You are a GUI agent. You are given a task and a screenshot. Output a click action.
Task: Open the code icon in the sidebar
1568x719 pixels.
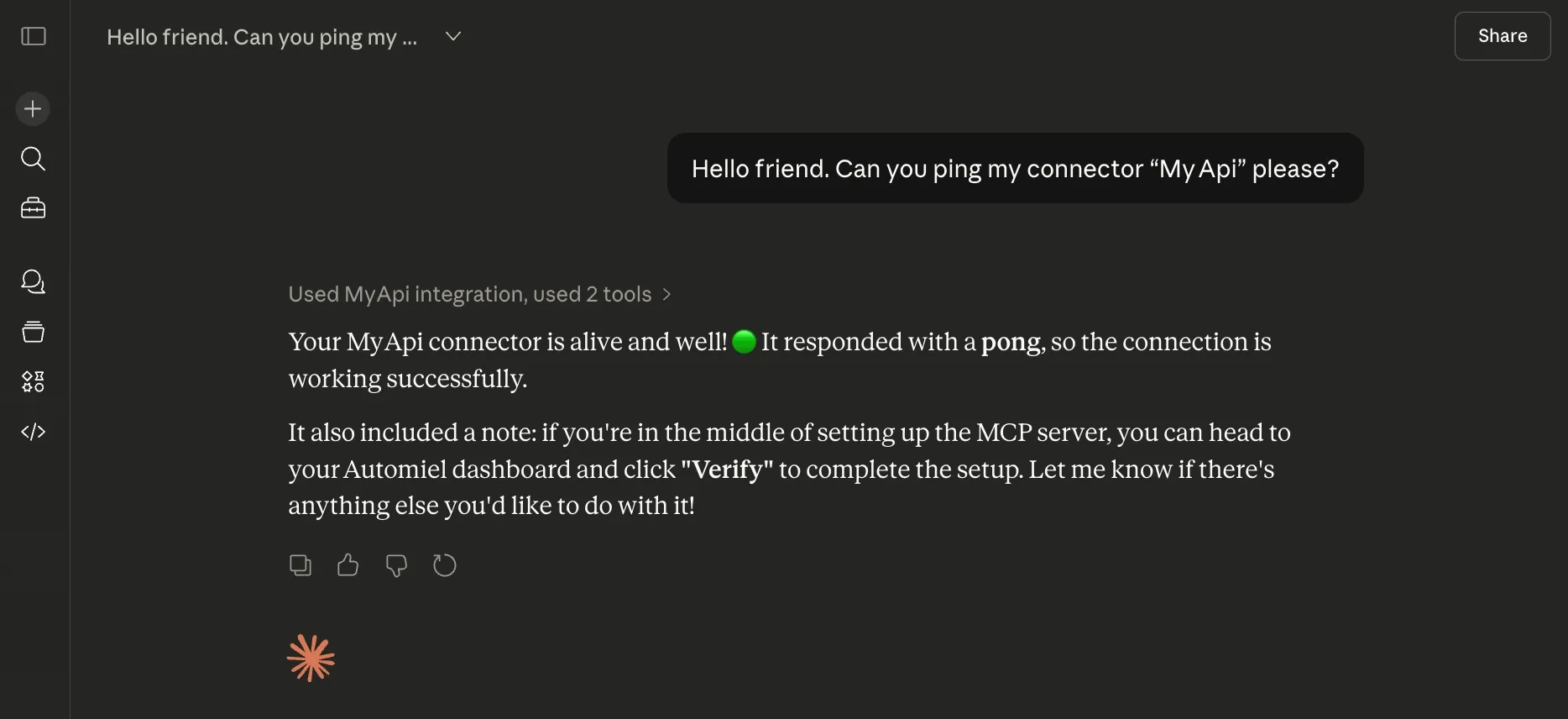point(32,431)
